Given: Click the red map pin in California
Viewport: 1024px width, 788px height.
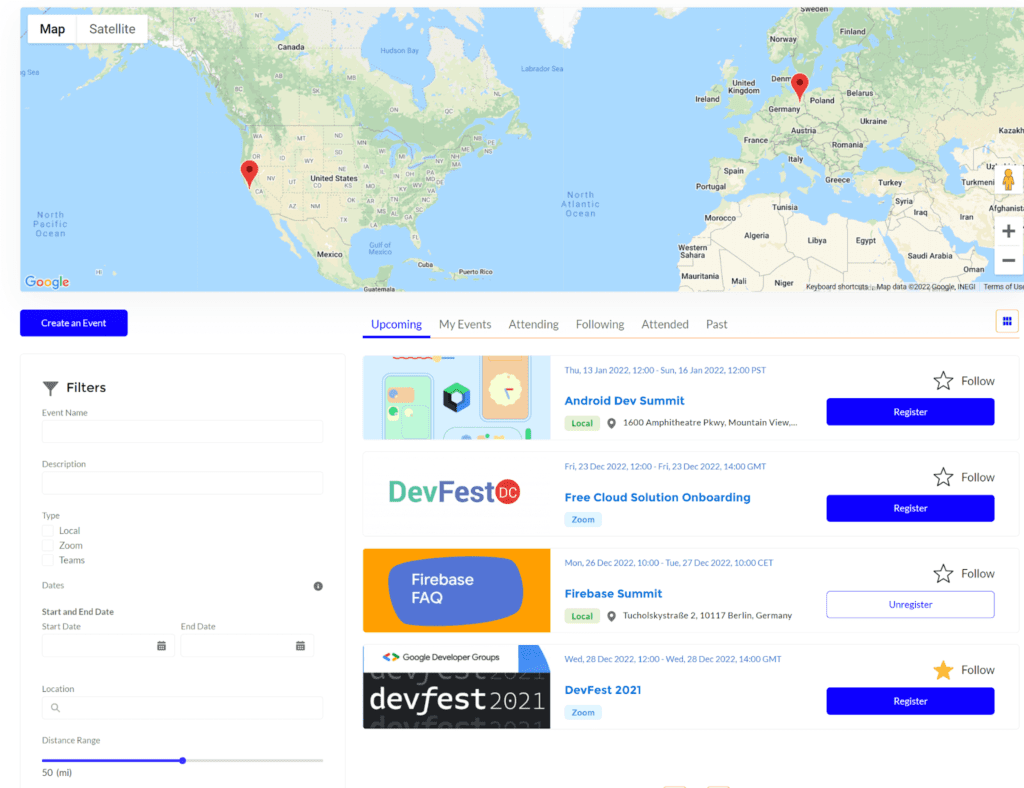Looking at the screenshot, I should click(249, 174).
